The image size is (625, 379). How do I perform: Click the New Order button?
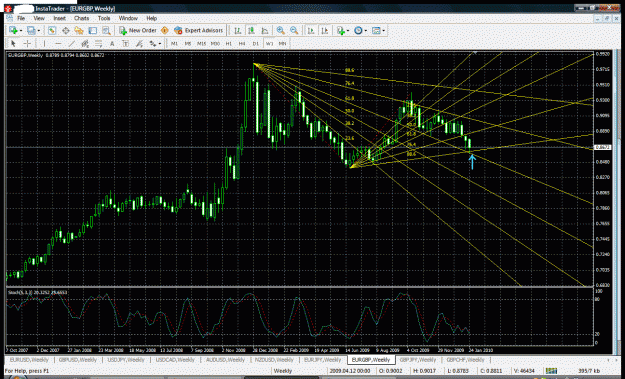tap(138, 30)
